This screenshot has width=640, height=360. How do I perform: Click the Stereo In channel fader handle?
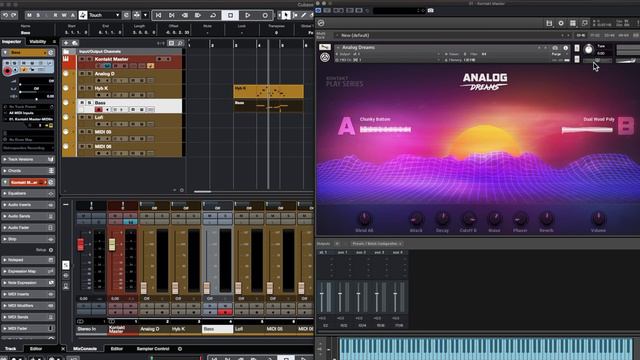point(80,244)
